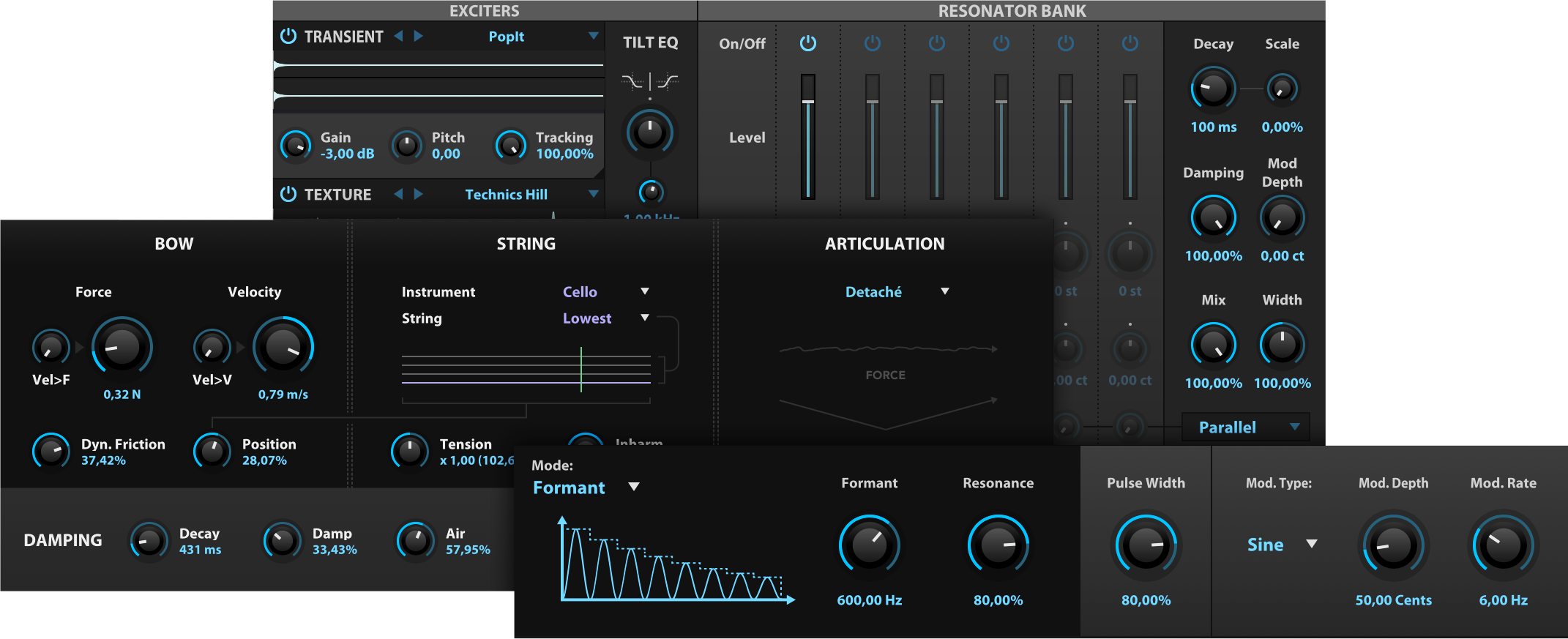The image size is (1568, 639).
Task: Click the 600,00 Hz Formant value field
Action: (x=869, y=600)
